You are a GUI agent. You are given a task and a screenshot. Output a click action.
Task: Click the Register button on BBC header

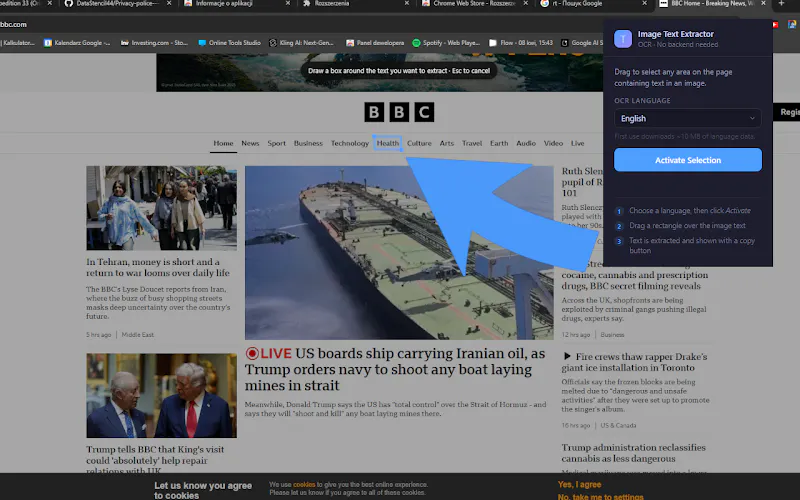pyautogui.click(x=789, y=112)
